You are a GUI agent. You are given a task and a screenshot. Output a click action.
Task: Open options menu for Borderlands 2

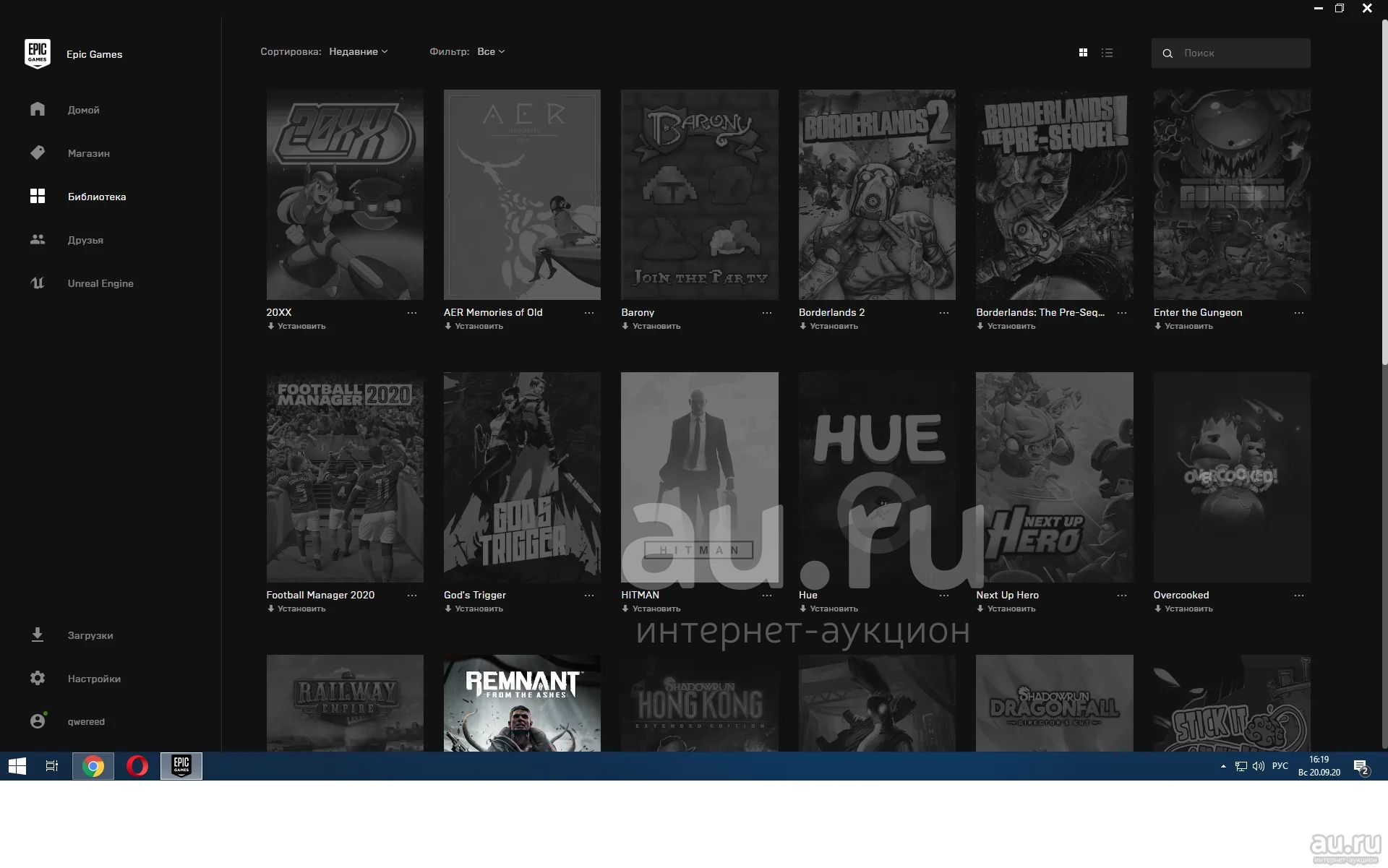tap(944, 313)
